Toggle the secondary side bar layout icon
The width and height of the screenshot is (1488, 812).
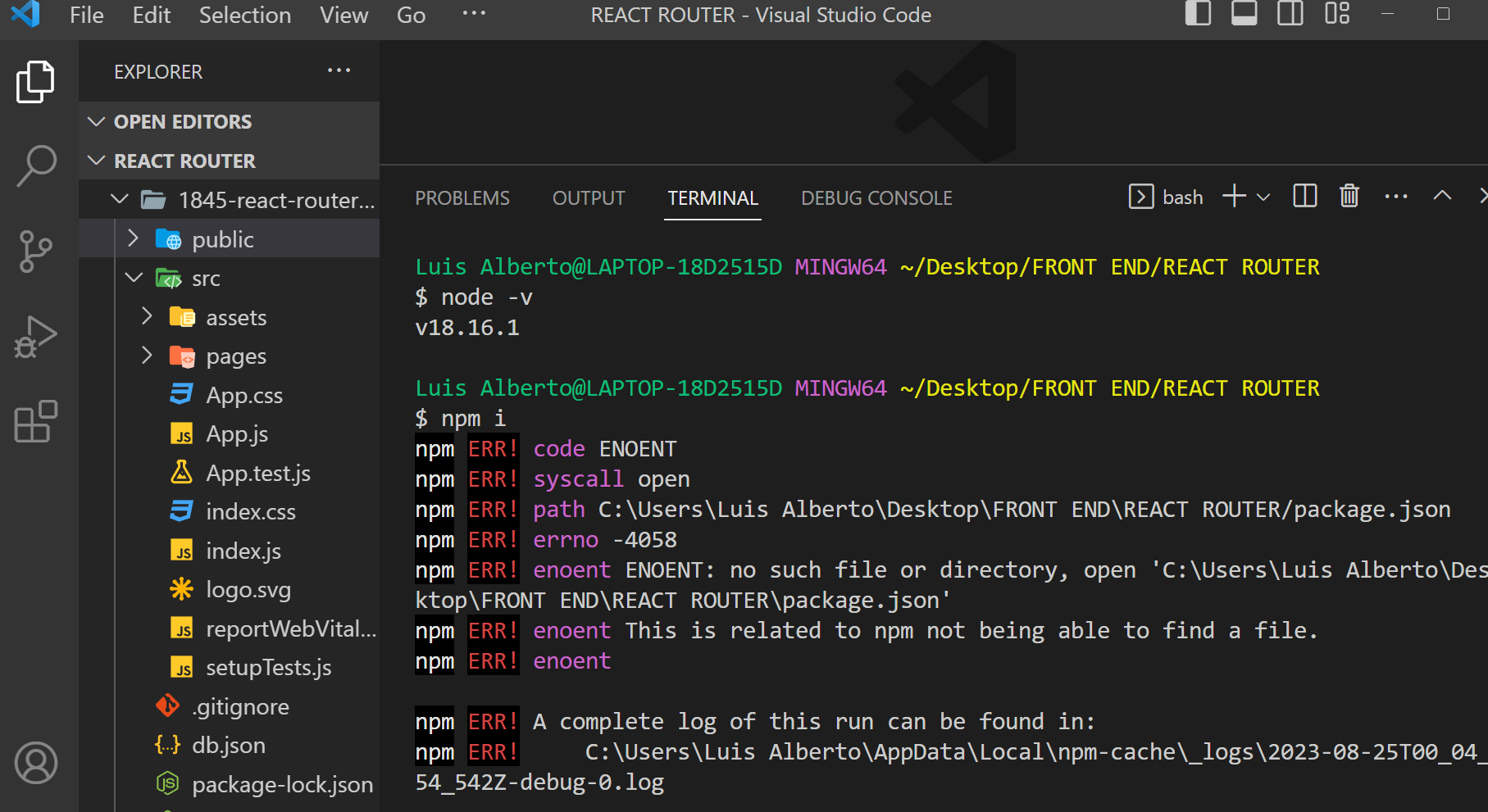[x=1290, y=14]
